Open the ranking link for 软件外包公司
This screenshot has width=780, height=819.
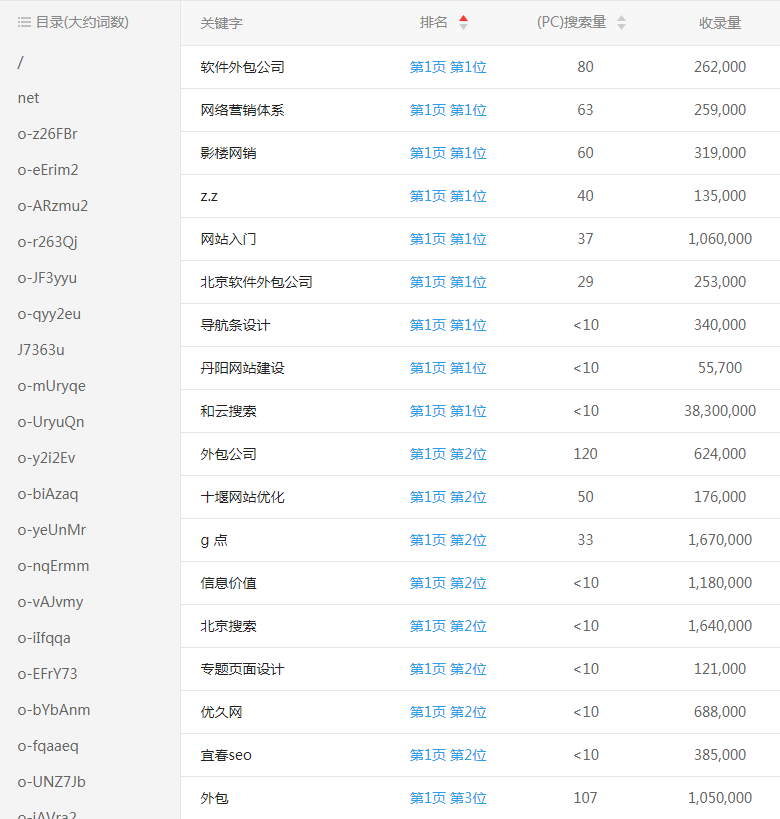tap(448, 67)
